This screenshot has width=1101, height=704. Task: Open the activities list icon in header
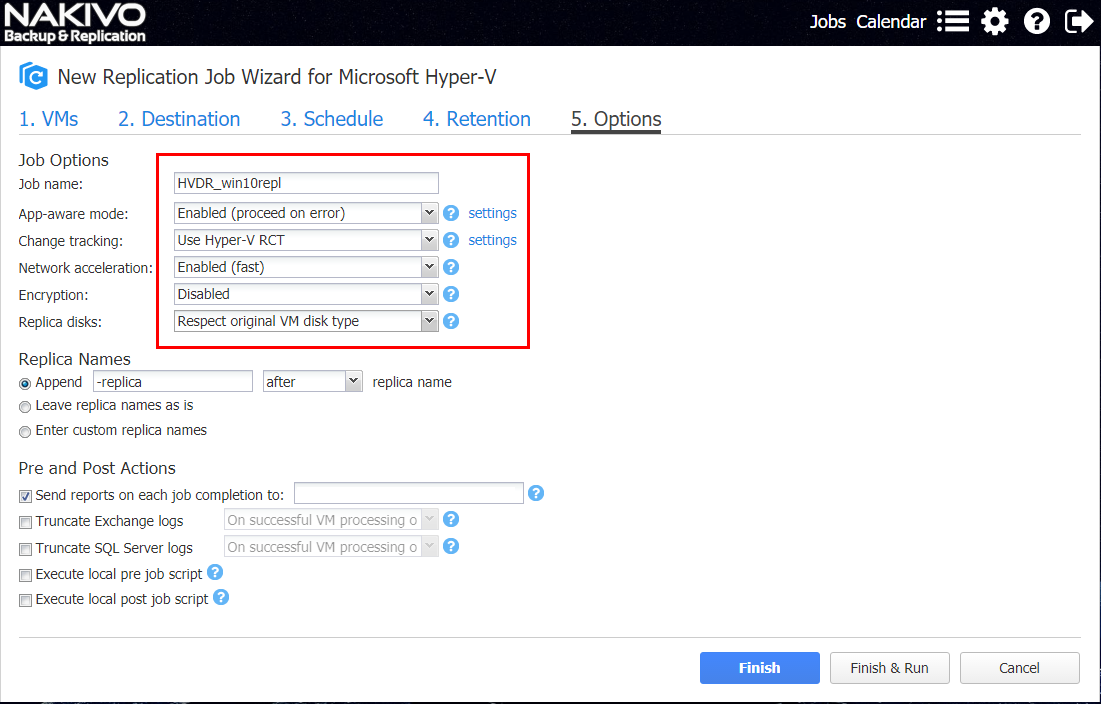pos(952,21)
